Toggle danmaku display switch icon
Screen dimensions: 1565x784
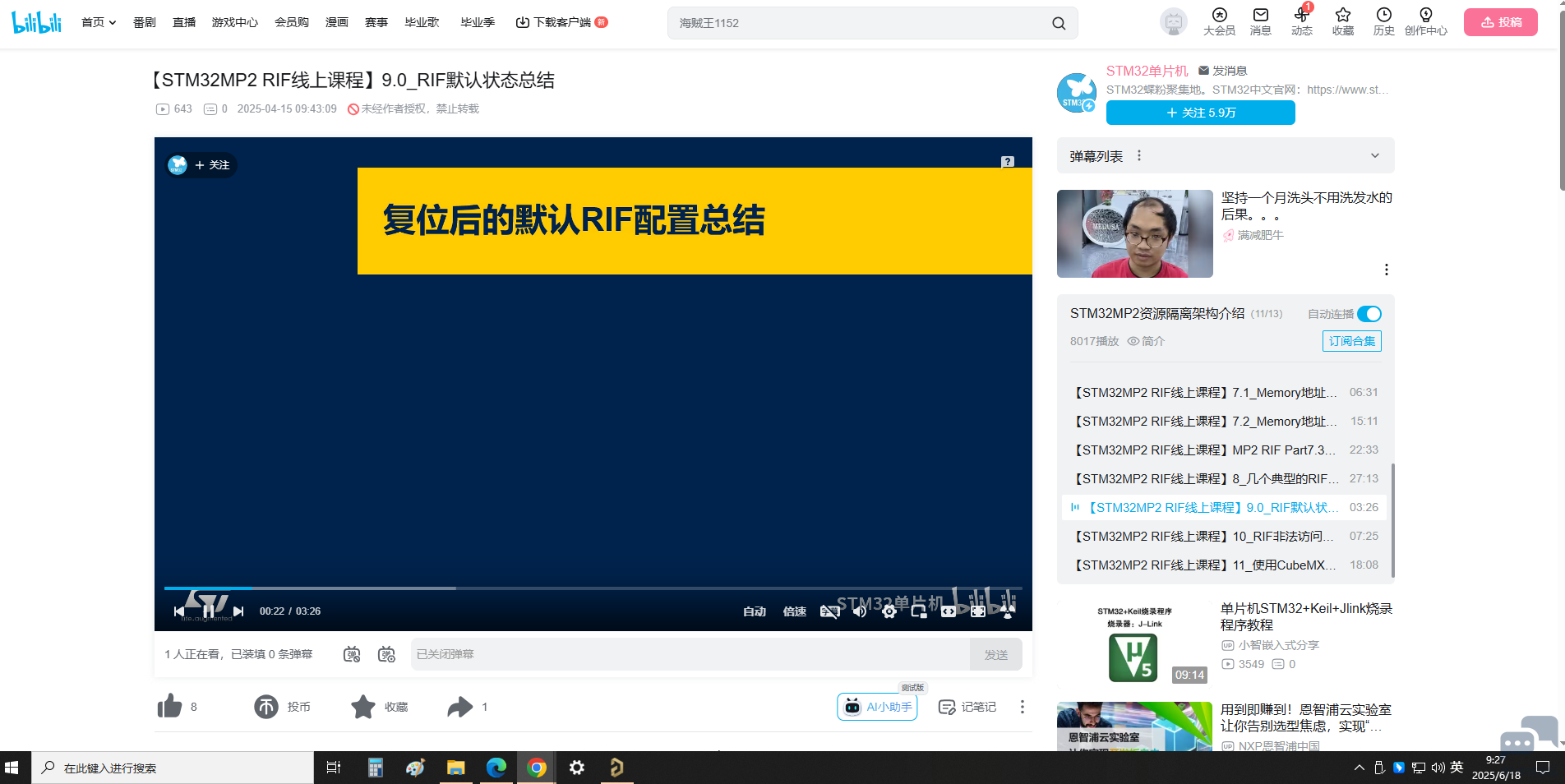click(352, 654)
